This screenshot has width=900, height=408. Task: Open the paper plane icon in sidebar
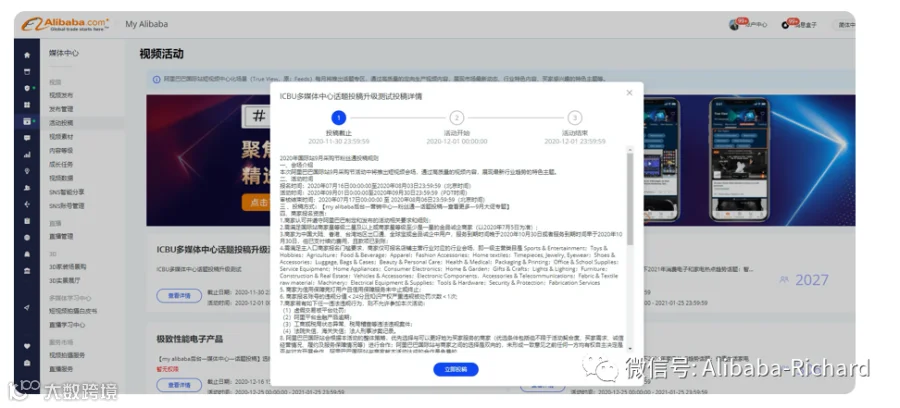[27, 308]
